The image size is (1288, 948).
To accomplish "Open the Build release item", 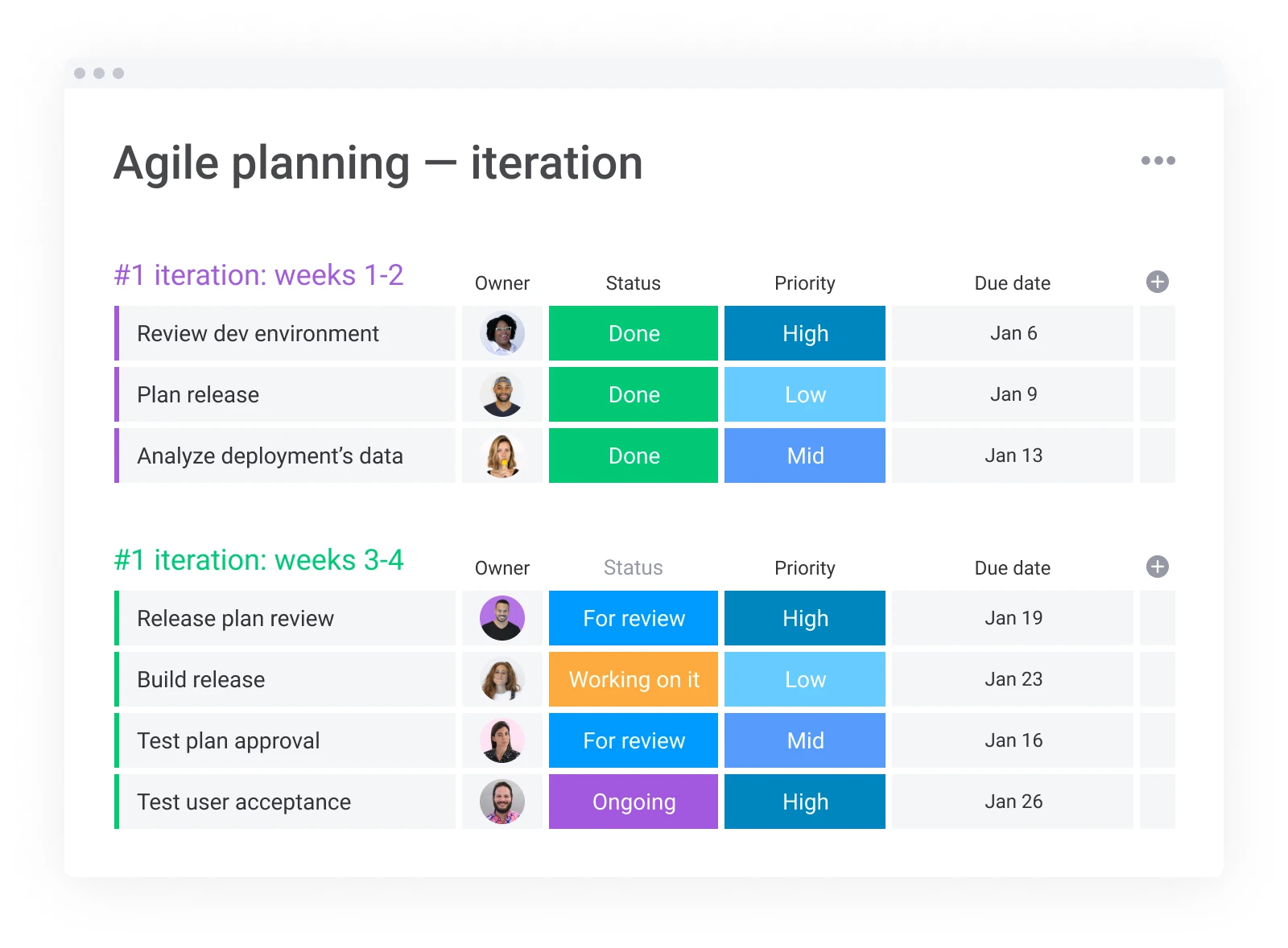I will click(285, 679).
